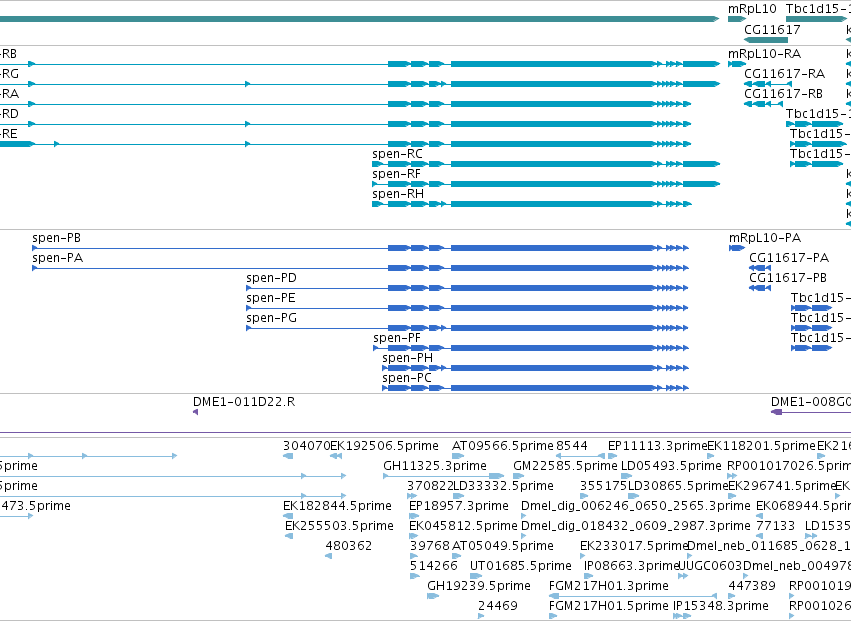This screenshot has width=851, height=621.
Task: Open EST 447389
Action: (752, 587)
